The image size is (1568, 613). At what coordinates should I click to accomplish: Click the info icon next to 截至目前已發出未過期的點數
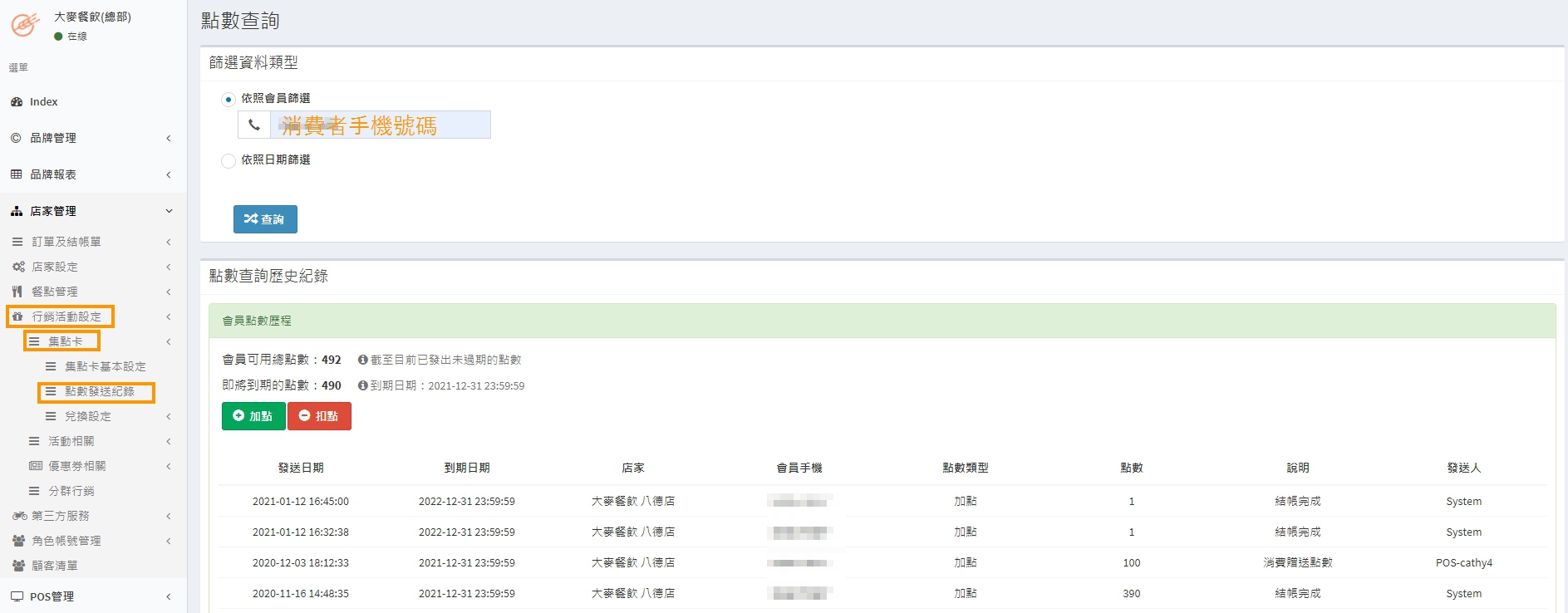363,360
